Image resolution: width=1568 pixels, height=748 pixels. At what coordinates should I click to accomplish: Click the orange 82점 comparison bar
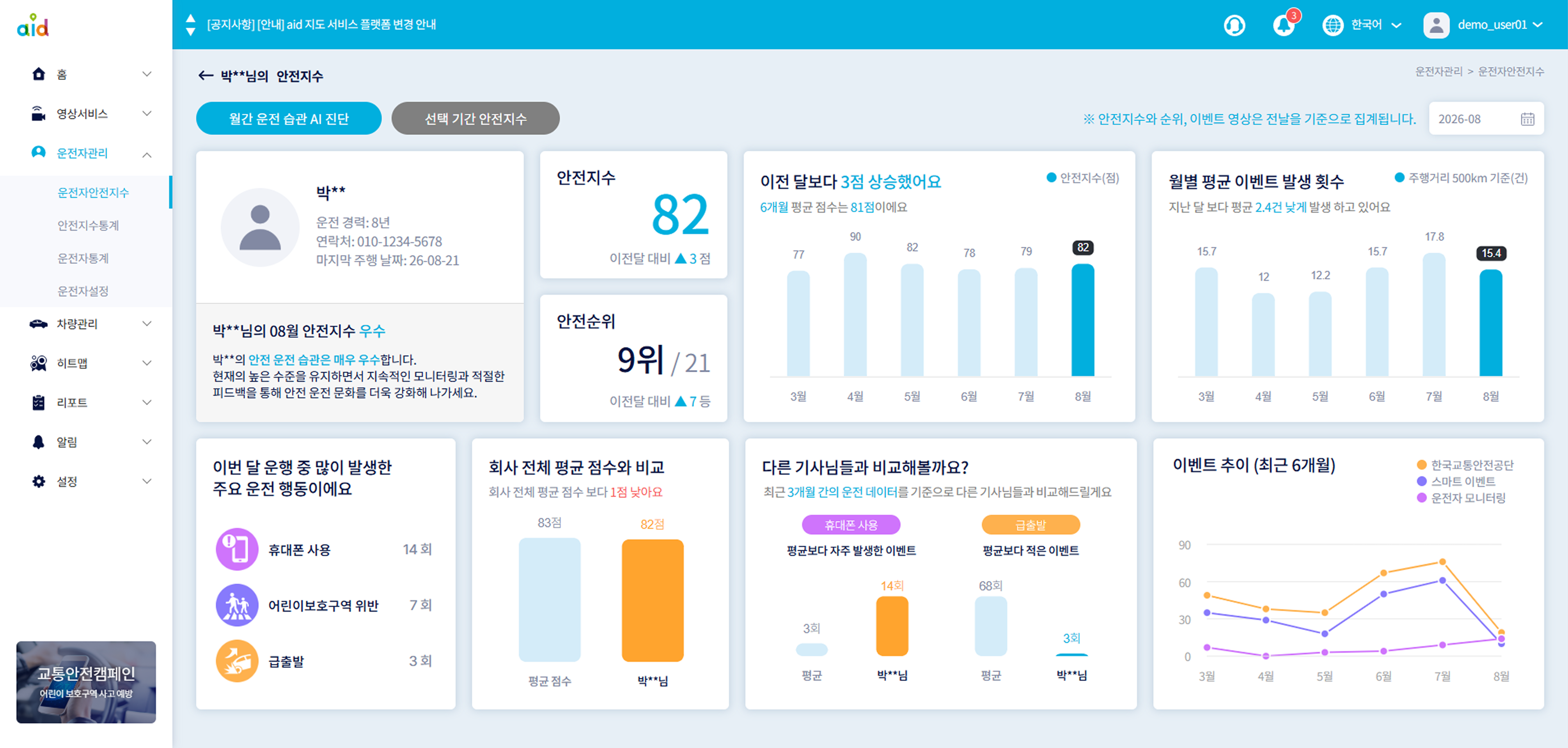coord(653,600)
